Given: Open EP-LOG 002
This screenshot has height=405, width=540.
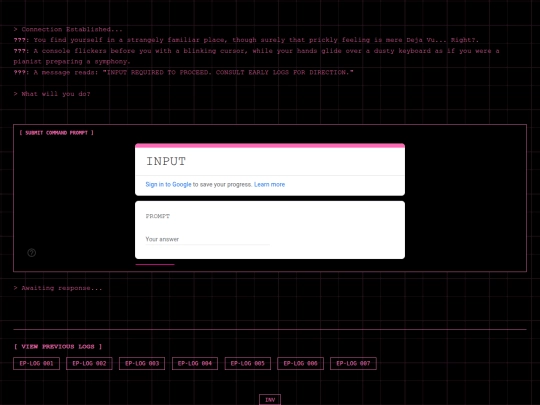Looking at the screenshot, I should click(89, 363).
